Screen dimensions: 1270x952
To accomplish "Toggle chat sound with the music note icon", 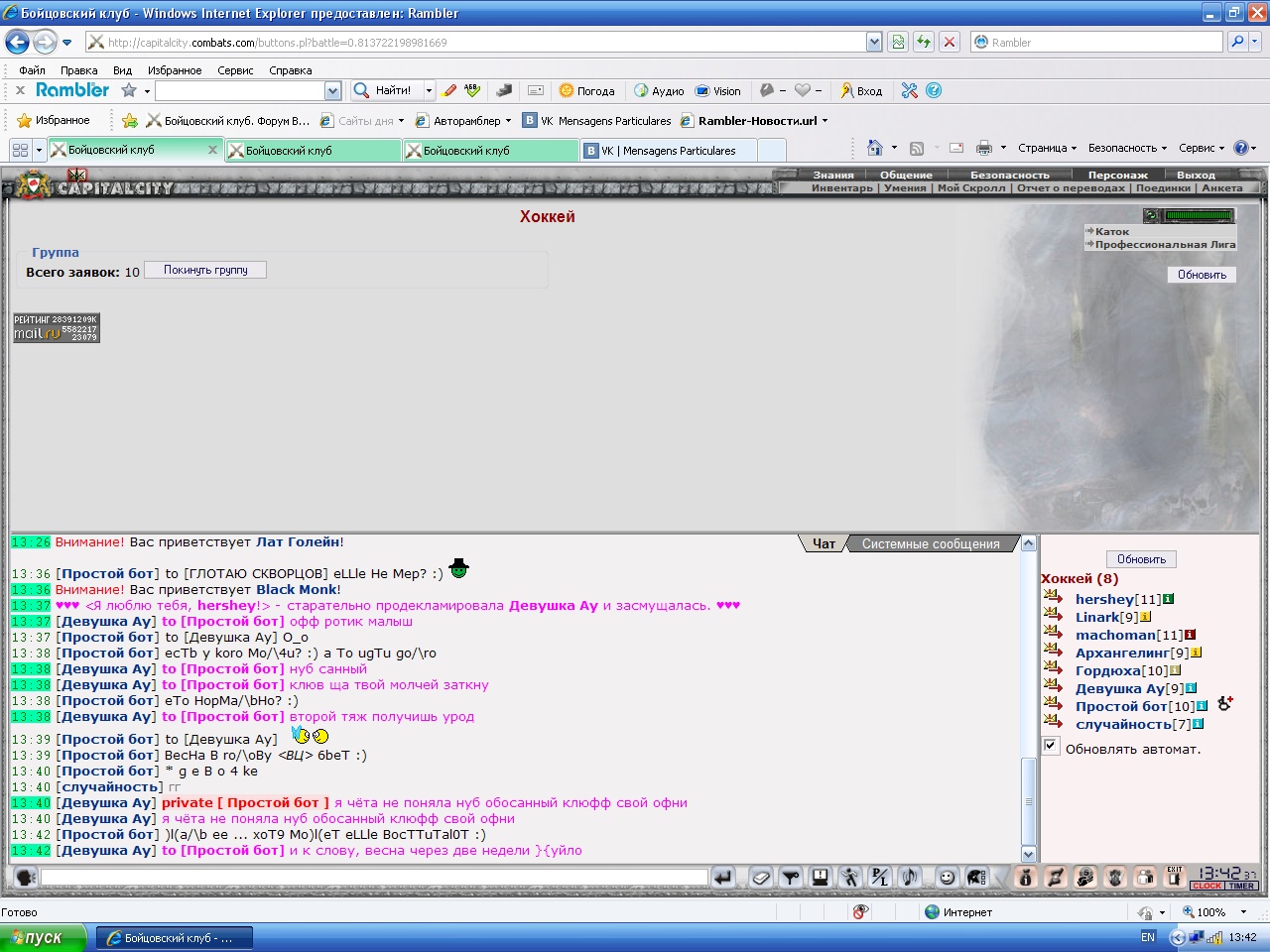I will pos(910,878).
